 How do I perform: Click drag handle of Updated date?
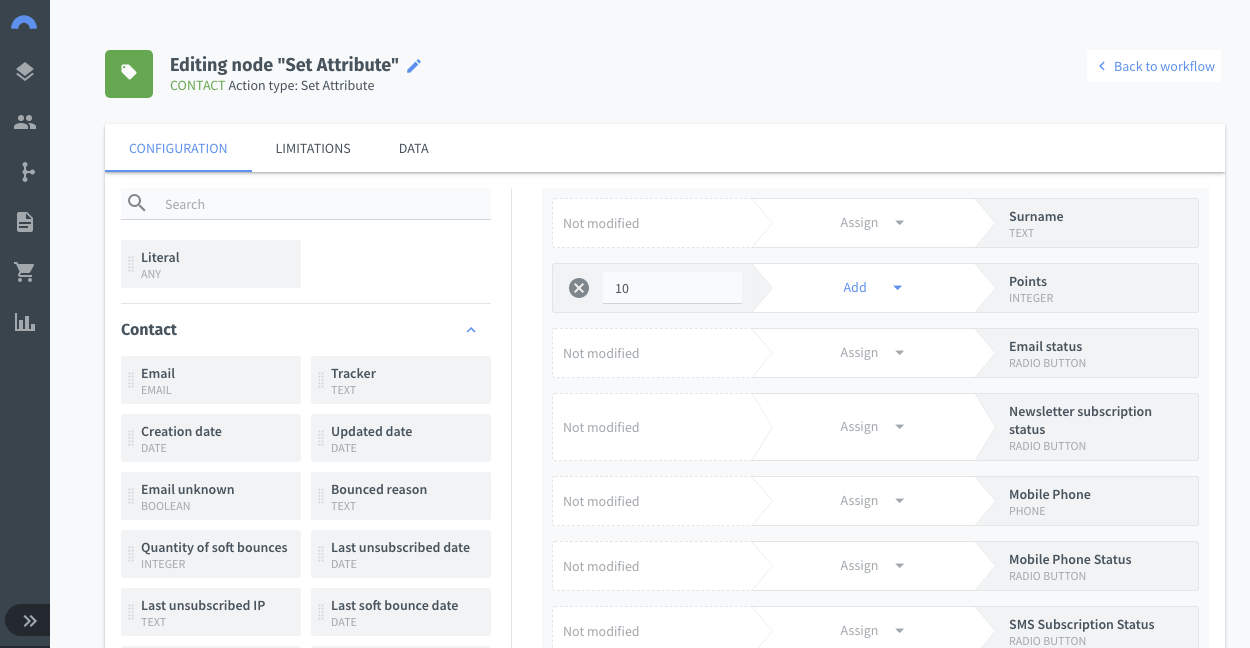tap(321, 439)
